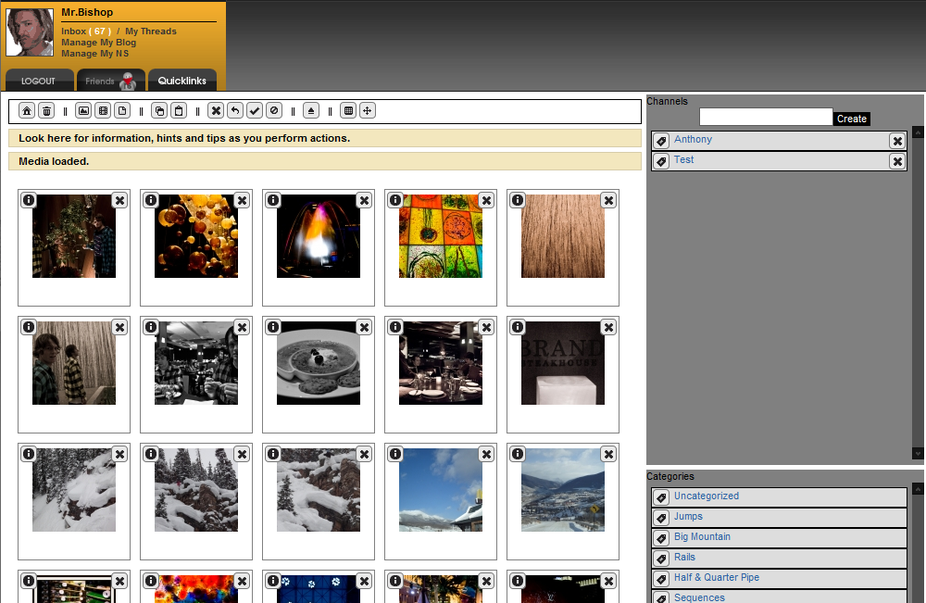Show info for the dessert plate photo
Viewport: 926px width, 603px height.
tap(273, 327)
